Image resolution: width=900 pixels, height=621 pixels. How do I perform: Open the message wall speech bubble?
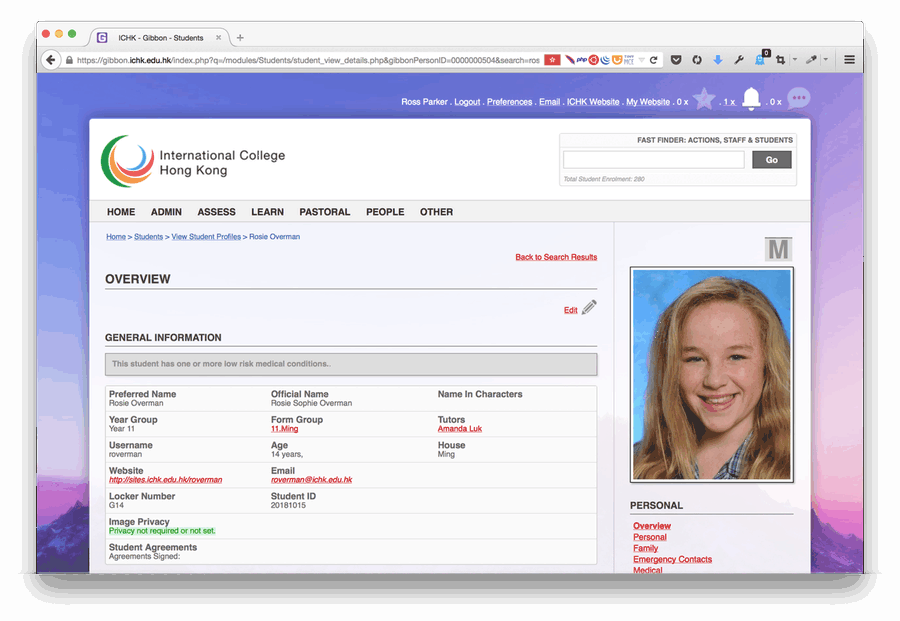[798, 98]
